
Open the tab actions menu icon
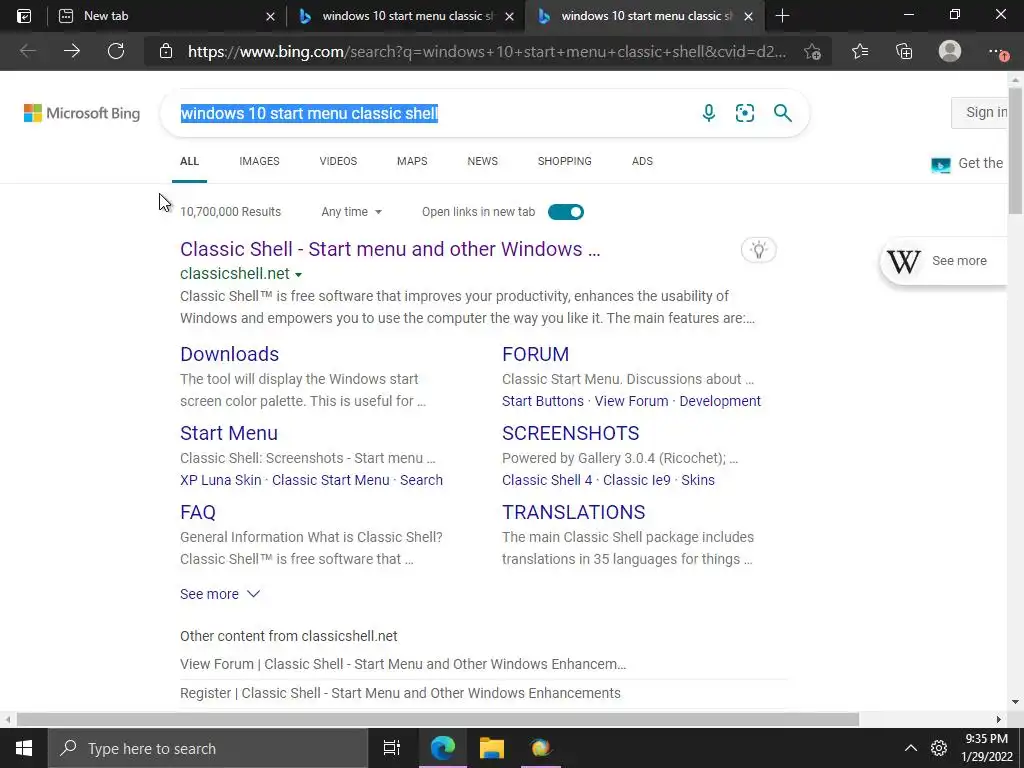pos(24,16)
